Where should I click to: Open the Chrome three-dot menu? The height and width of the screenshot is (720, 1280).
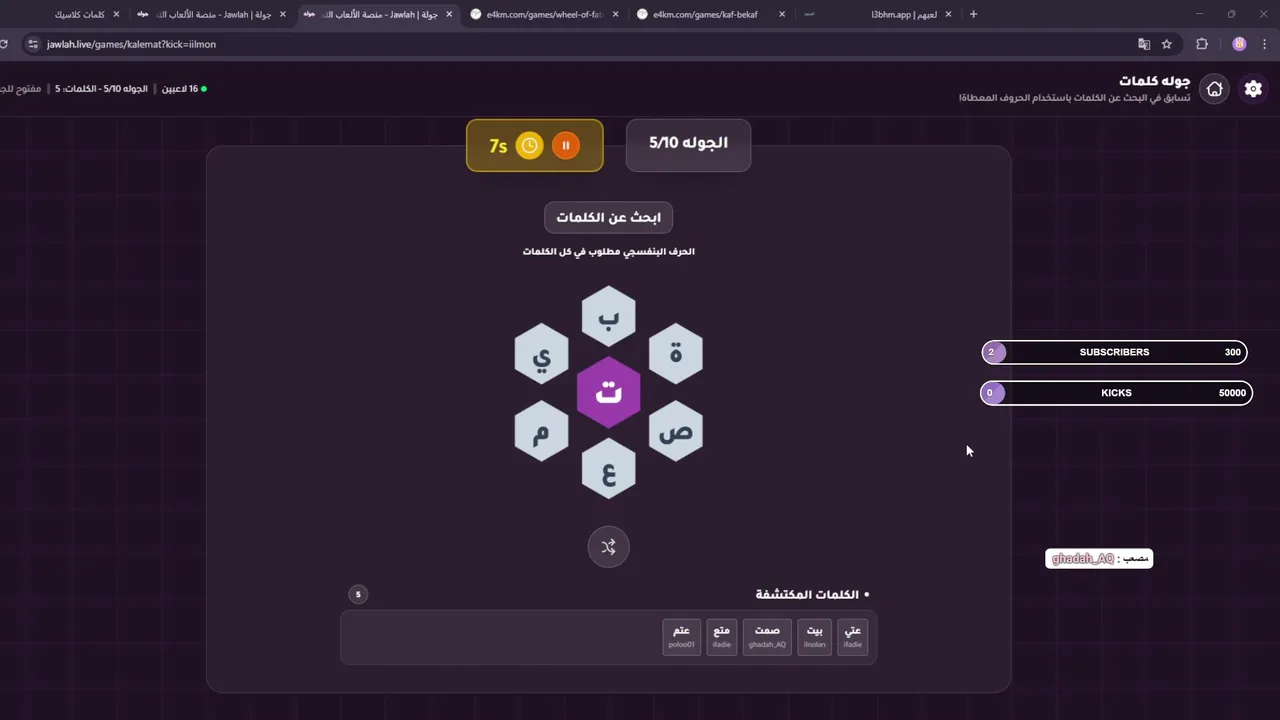coord(1266,44)
